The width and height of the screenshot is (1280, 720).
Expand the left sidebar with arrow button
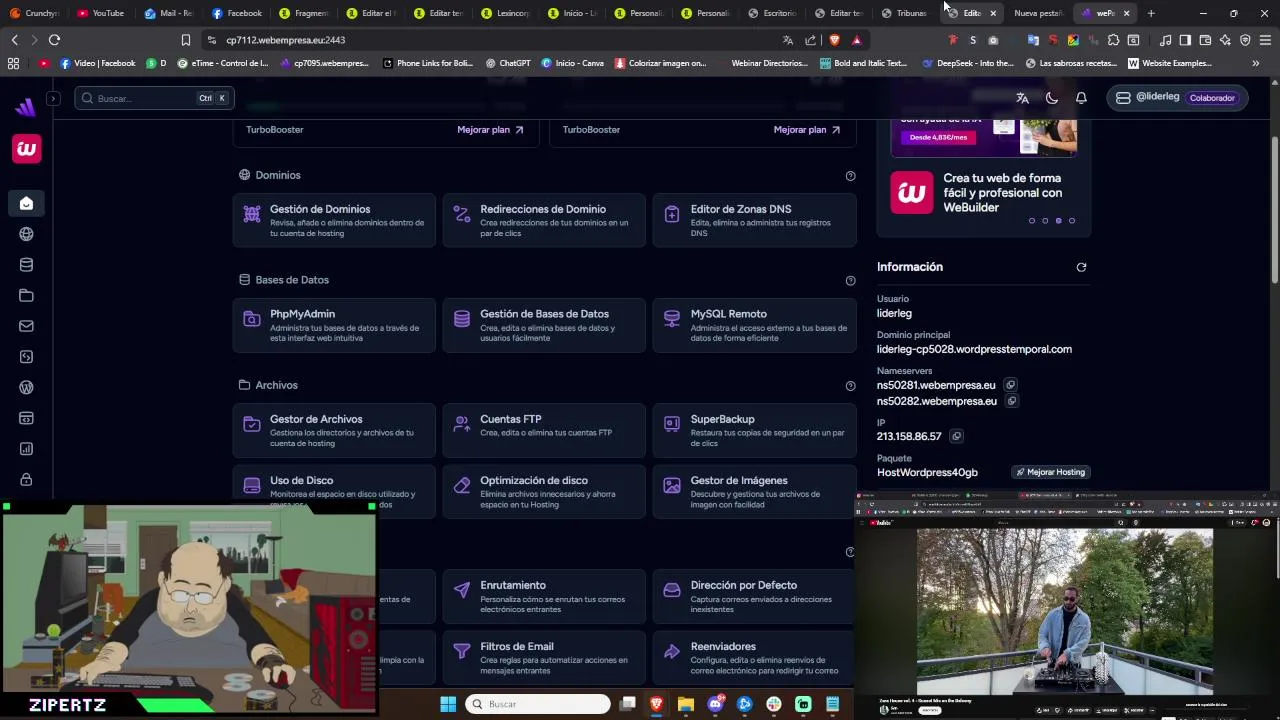(53, 98)
